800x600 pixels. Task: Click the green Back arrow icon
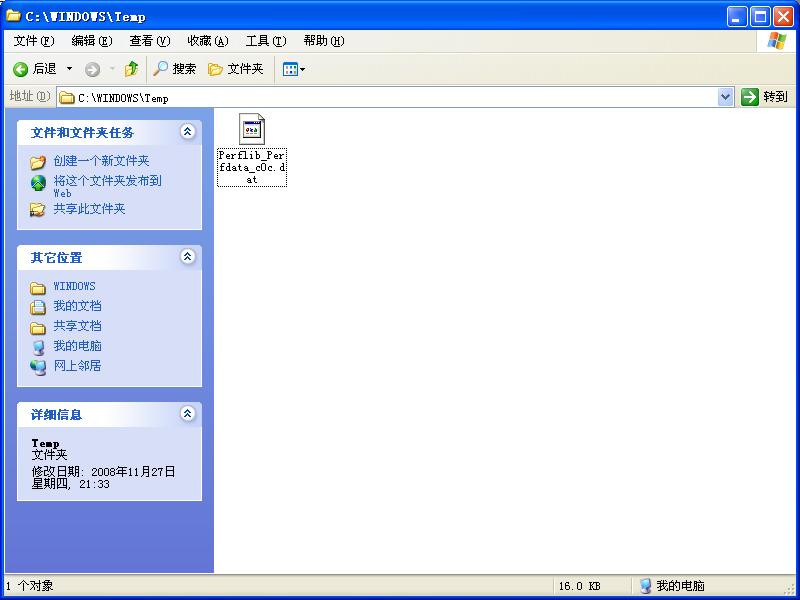20,69
